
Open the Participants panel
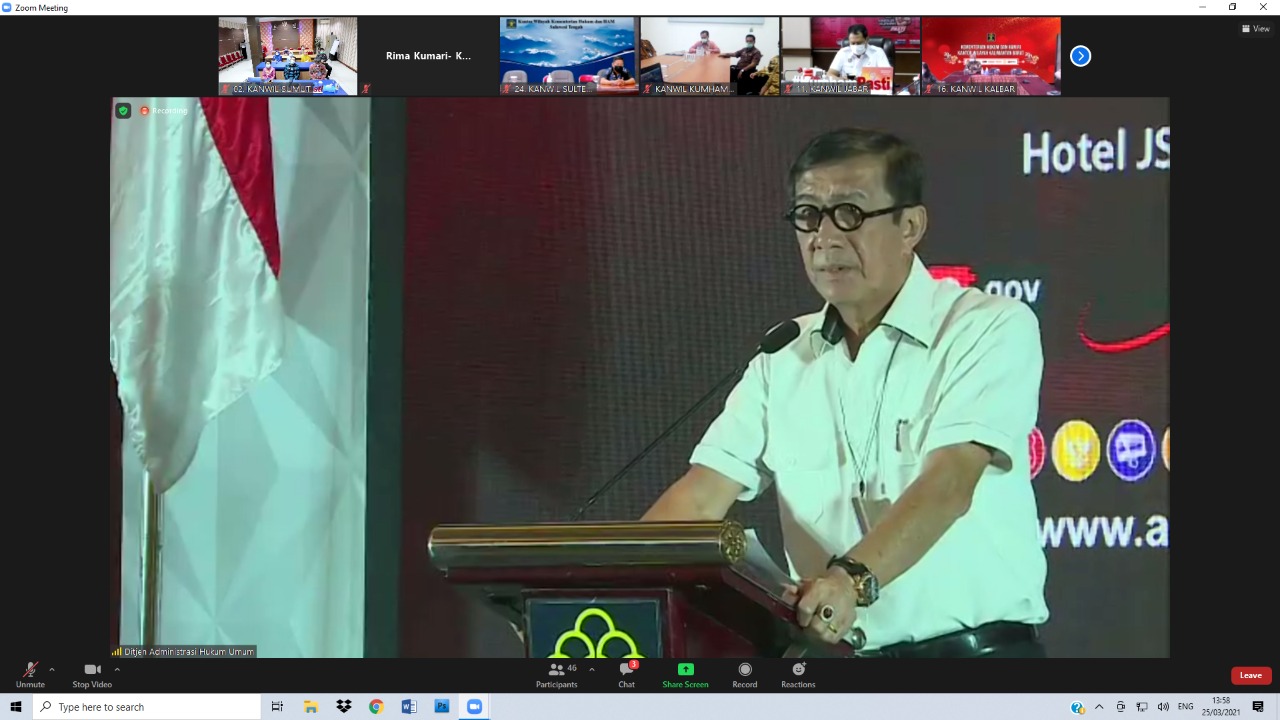tap(557, 671)
